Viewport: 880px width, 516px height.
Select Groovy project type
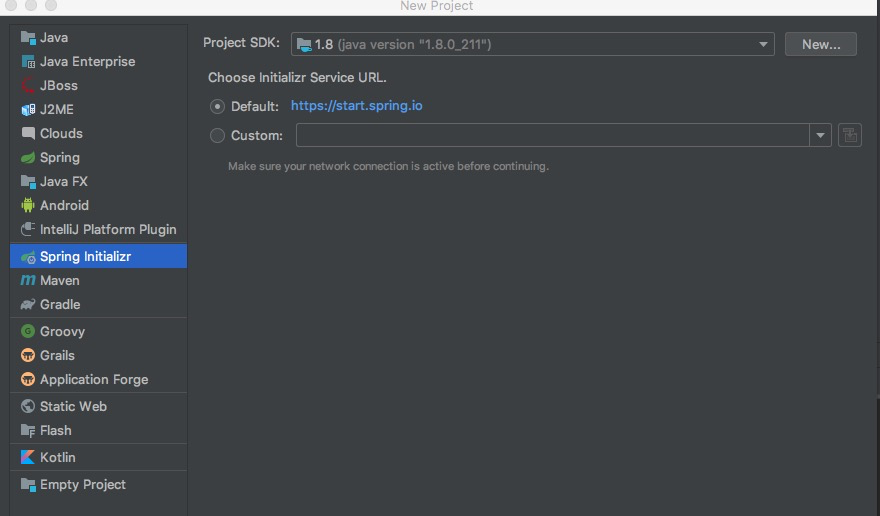(x=98, y=331)
